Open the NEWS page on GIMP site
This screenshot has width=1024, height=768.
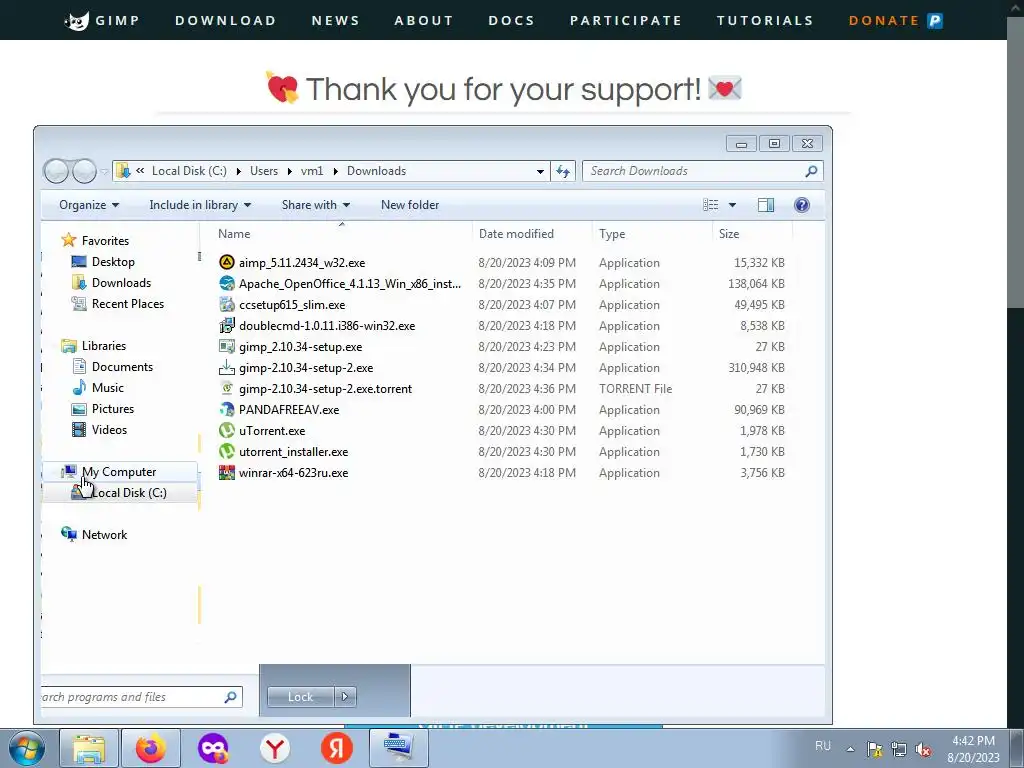[x=335, y=21]
